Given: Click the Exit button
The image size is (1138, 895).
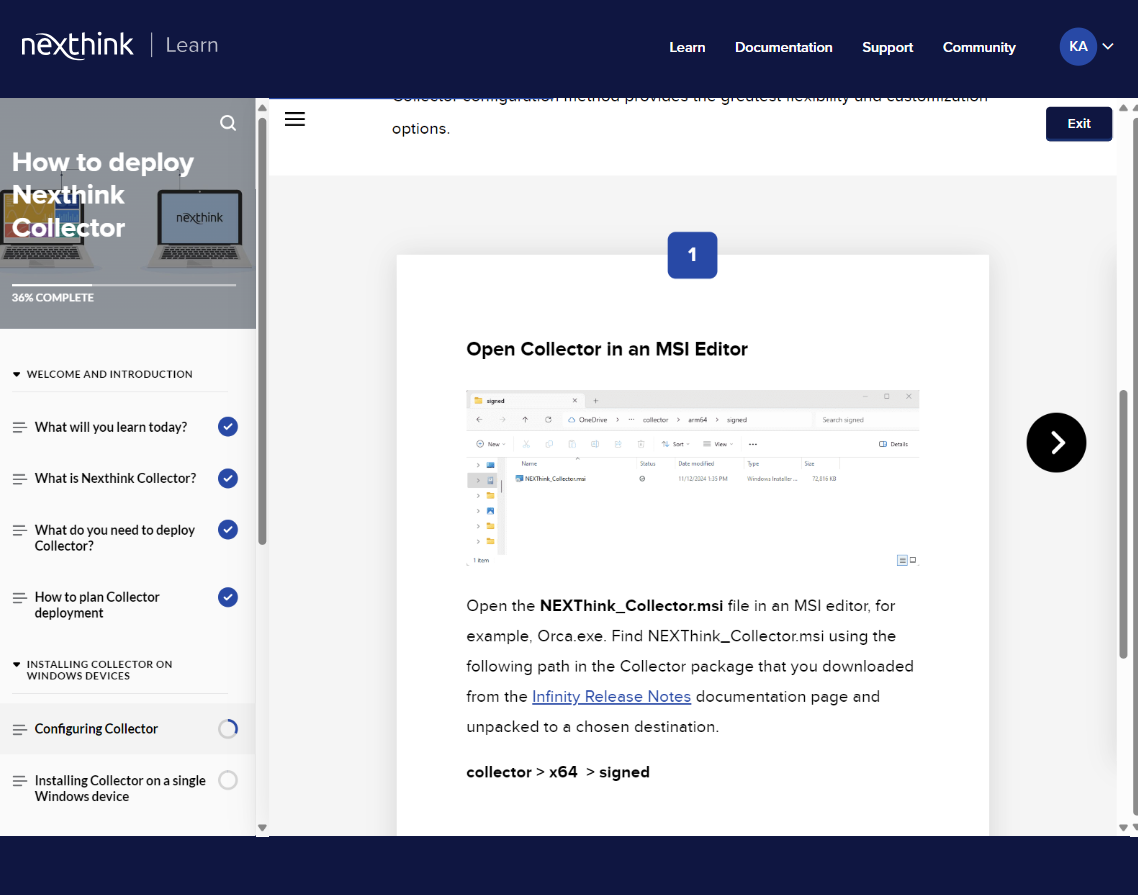Looking at the screenshot, I should tap(1078, 124).
